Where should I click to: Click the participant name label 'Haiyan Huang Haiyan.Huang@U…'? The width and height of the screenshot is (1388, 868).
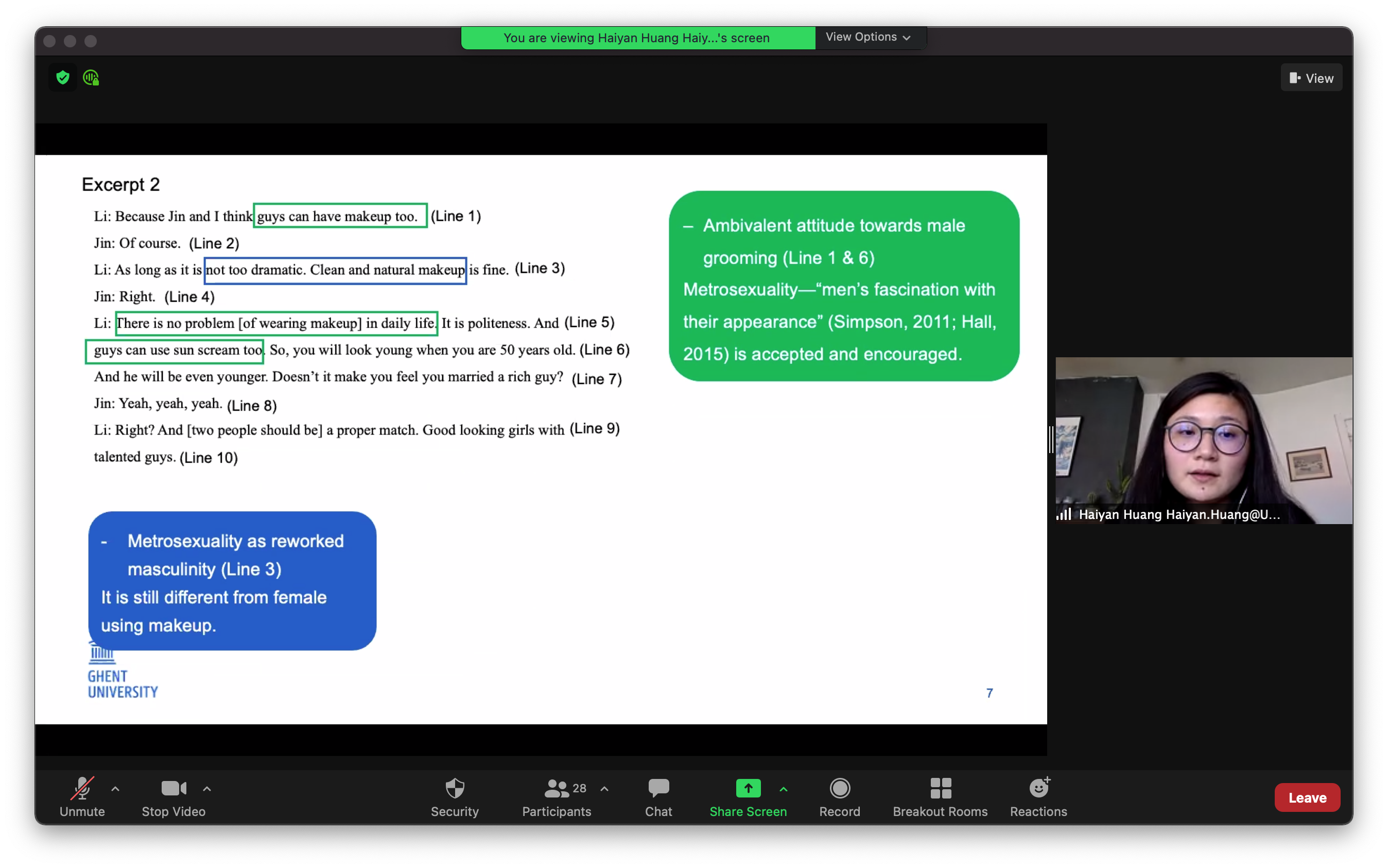pyautogui.click(x=1179, y=514)
